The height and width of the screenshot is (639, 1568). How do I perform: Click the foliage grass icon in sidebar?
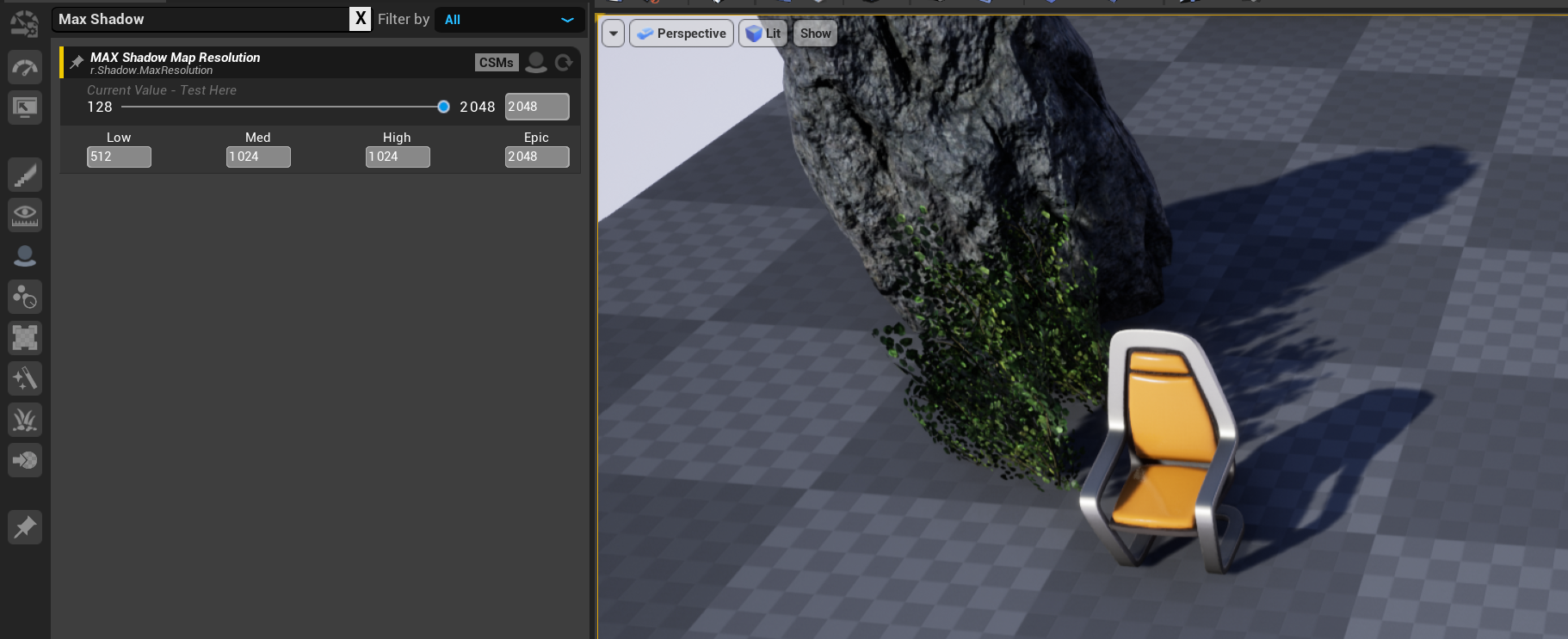click(x=25, y=420)
